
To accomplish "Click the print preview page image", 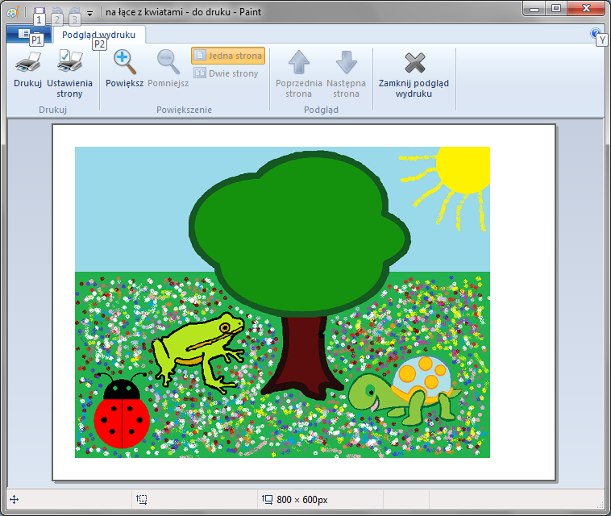I will pos(304,302).
